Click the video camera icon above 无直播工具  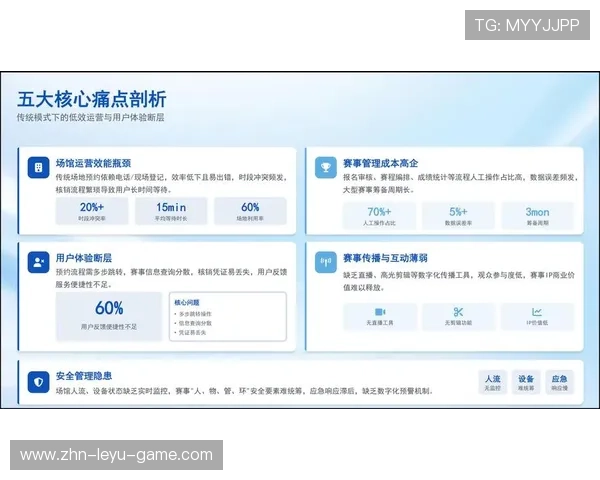point(380,312)
